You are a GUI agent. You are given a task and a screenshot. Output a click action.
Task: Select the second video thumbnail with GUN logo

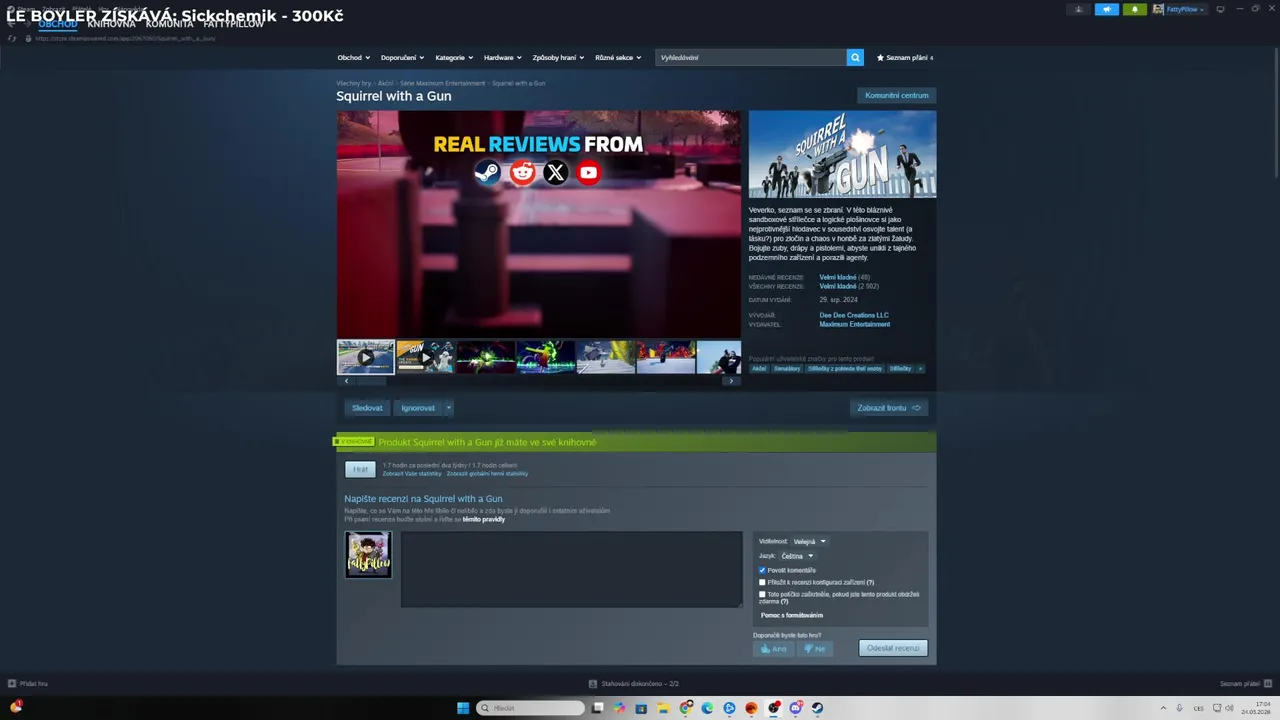pyautogui.click(x=425, y=357)
